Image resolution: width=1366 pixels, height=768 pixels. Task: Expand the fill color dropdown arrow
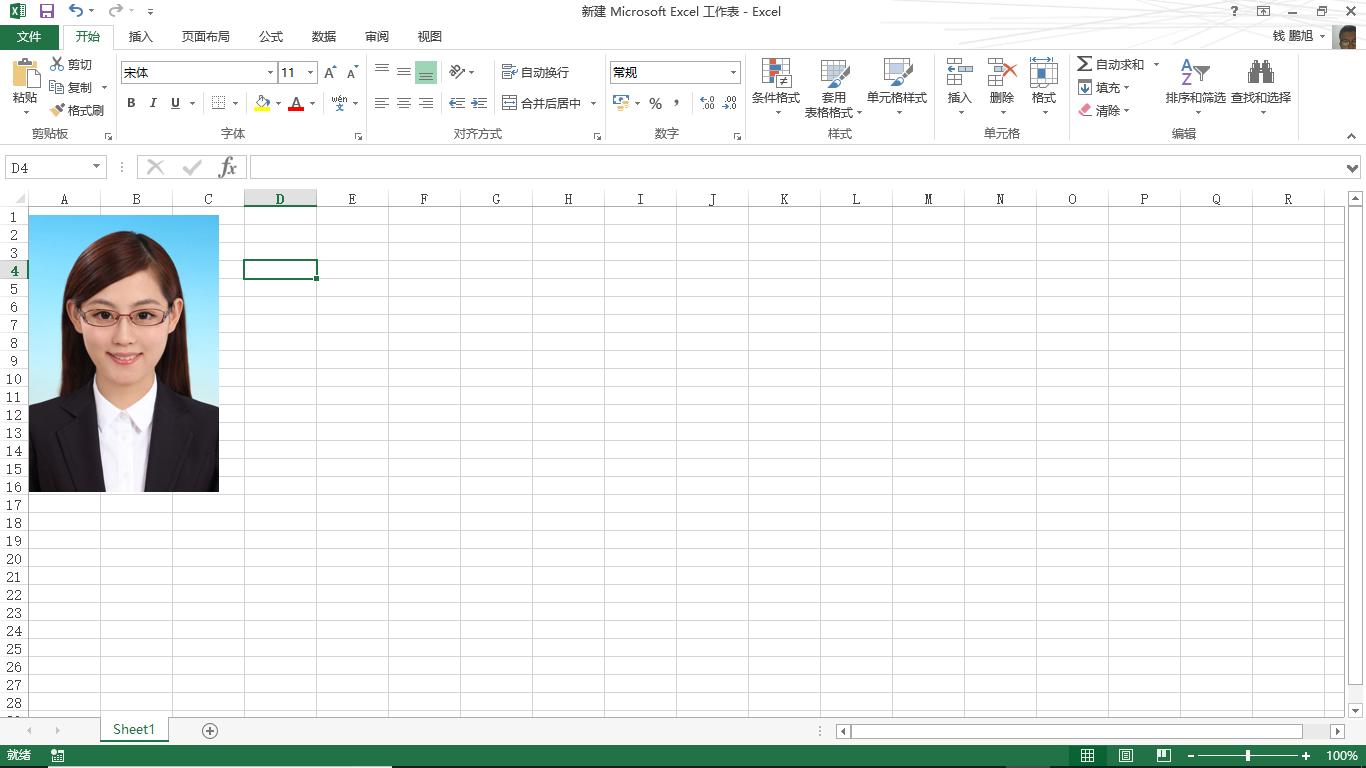pyautogui.click(x=278, y=103)
